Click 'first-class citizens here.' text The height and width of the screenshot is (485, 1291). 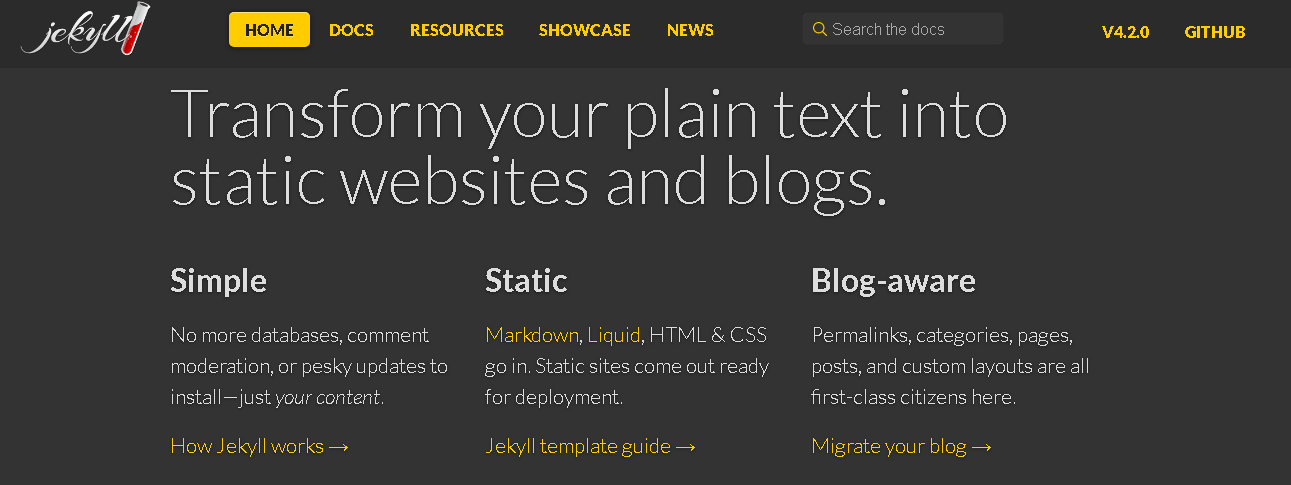coord(913,397)
